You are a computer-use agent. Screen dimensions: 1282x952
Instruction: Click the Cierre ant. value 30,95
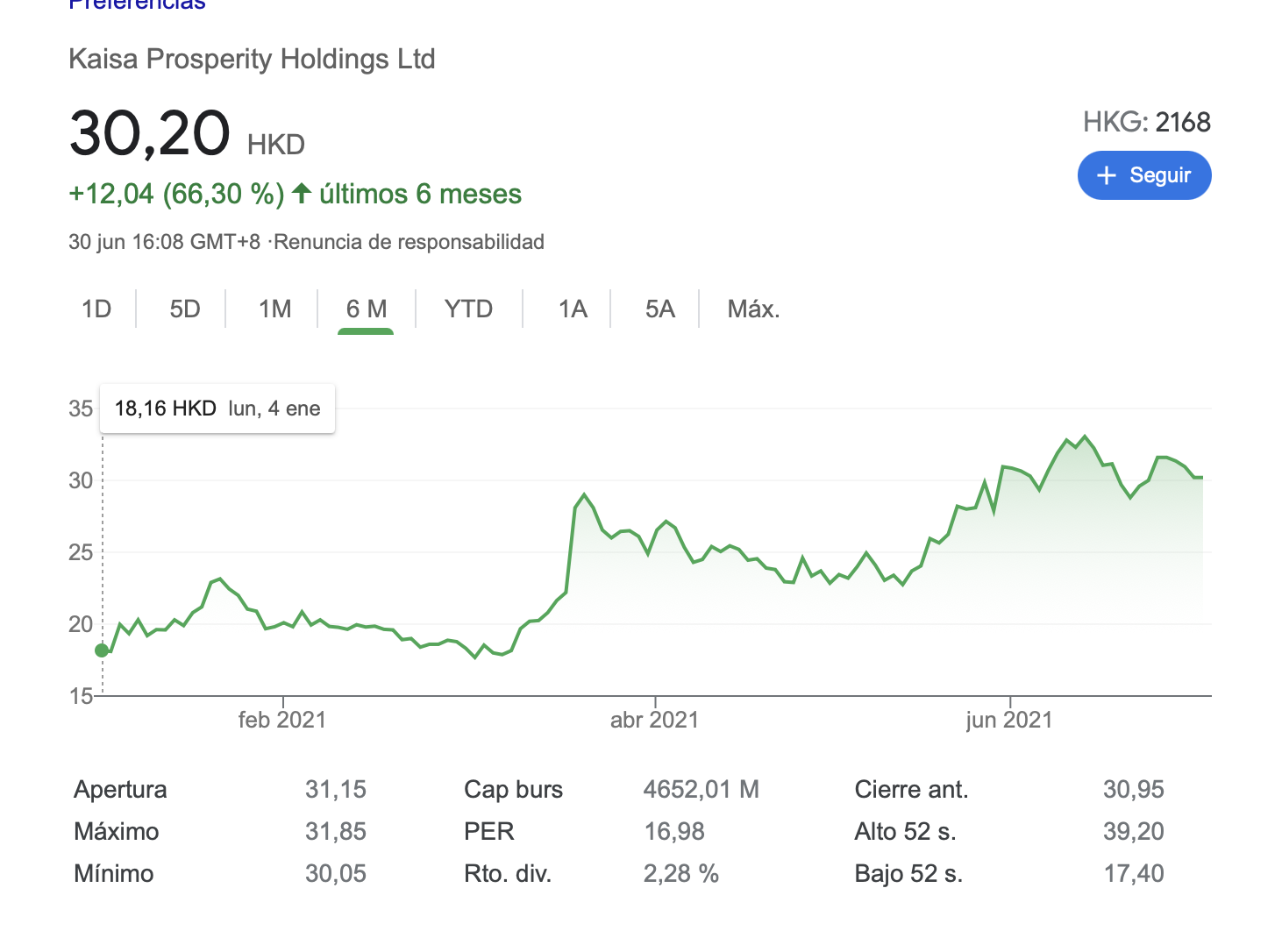(x=1134, y=790)
